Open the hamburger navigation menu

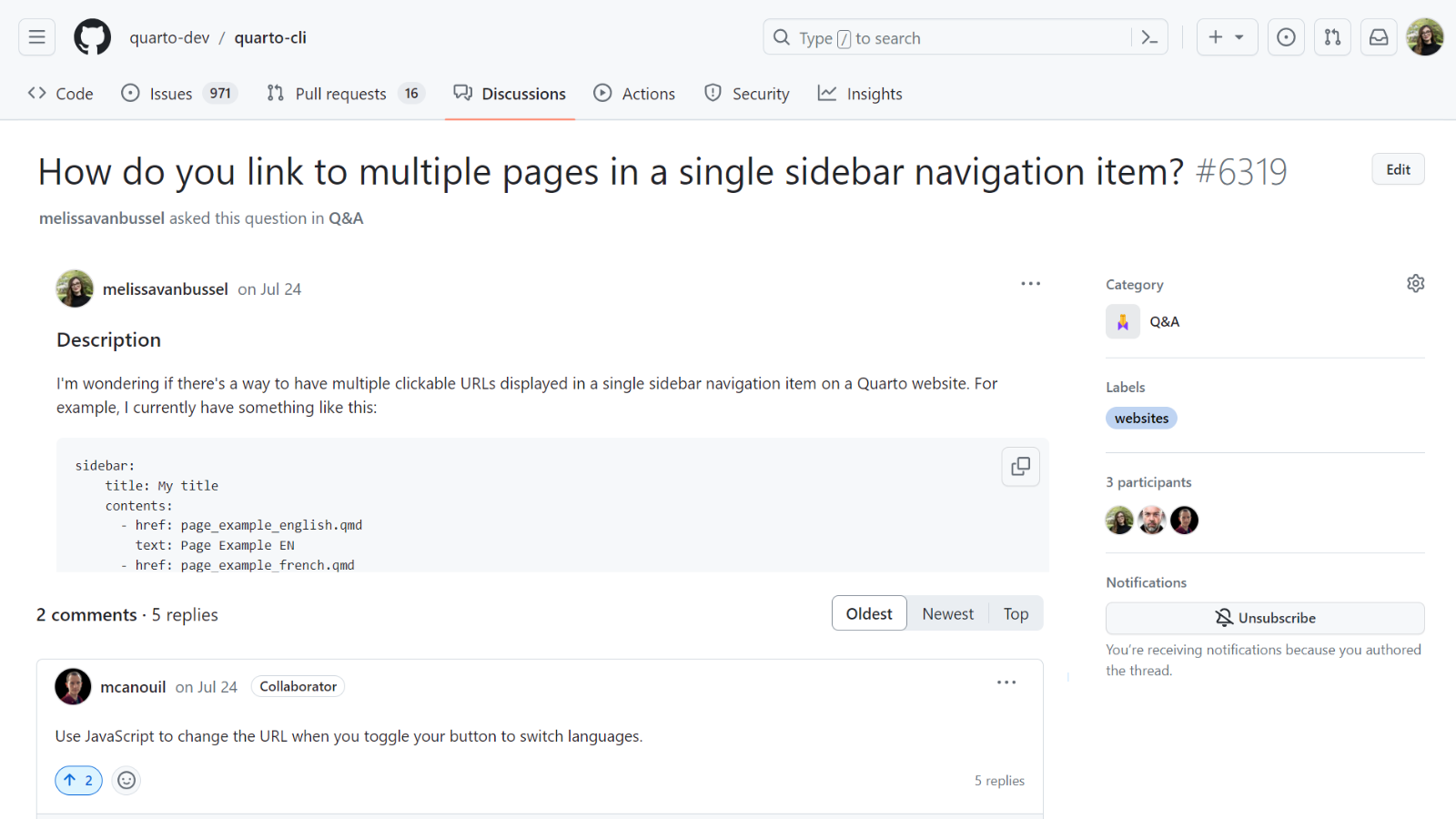[36, 37]
